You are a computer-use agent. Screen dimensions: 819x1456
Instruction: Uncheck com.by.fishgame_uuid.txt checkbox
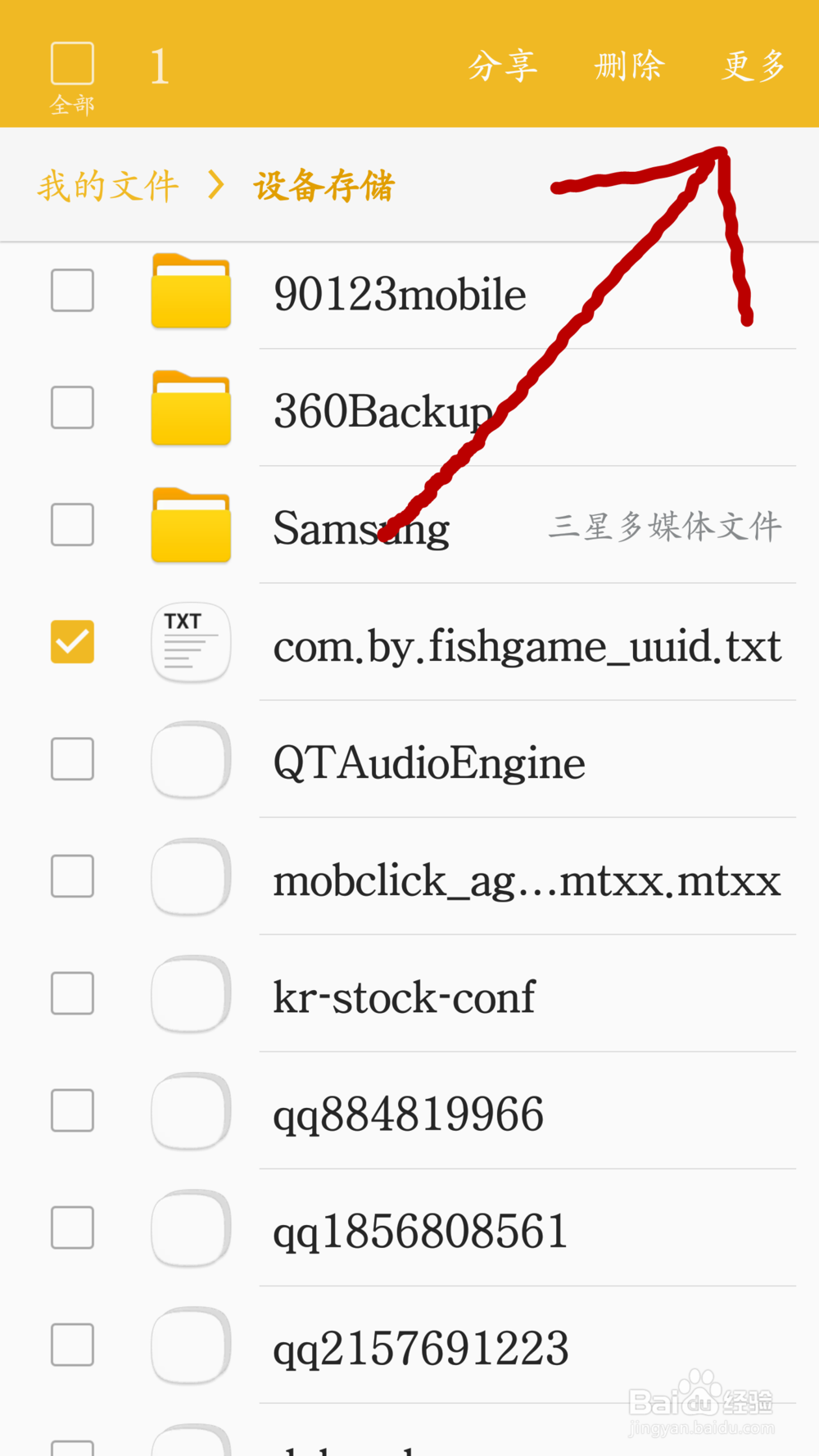[x=72, y=641]
